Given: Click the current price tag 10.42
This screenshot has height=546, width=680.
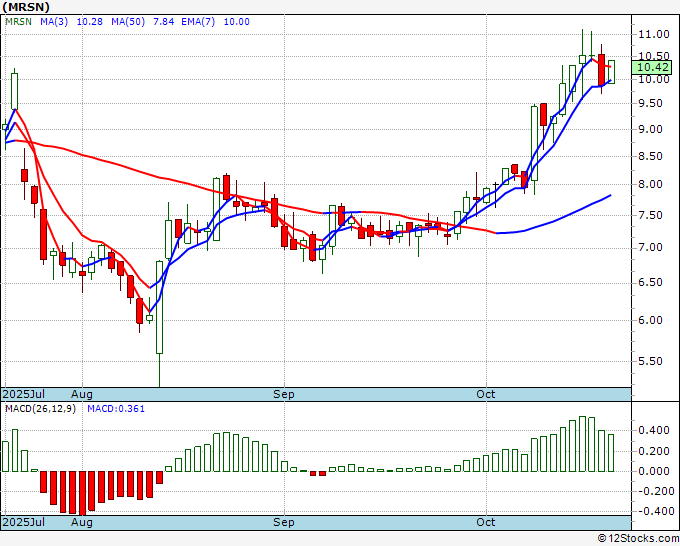Looking at the screenshot, I should [x=652, y=67].
